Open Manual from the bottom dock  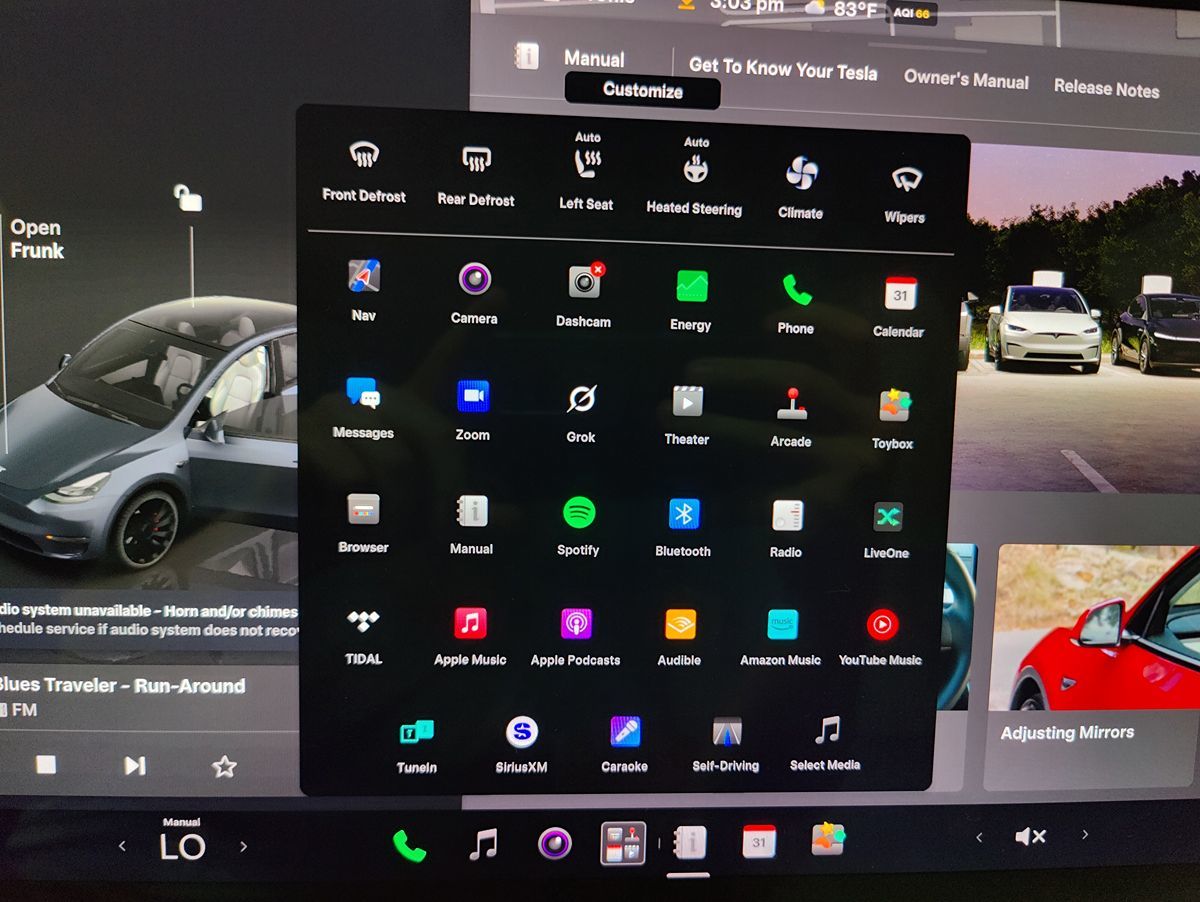pos(690,843)
